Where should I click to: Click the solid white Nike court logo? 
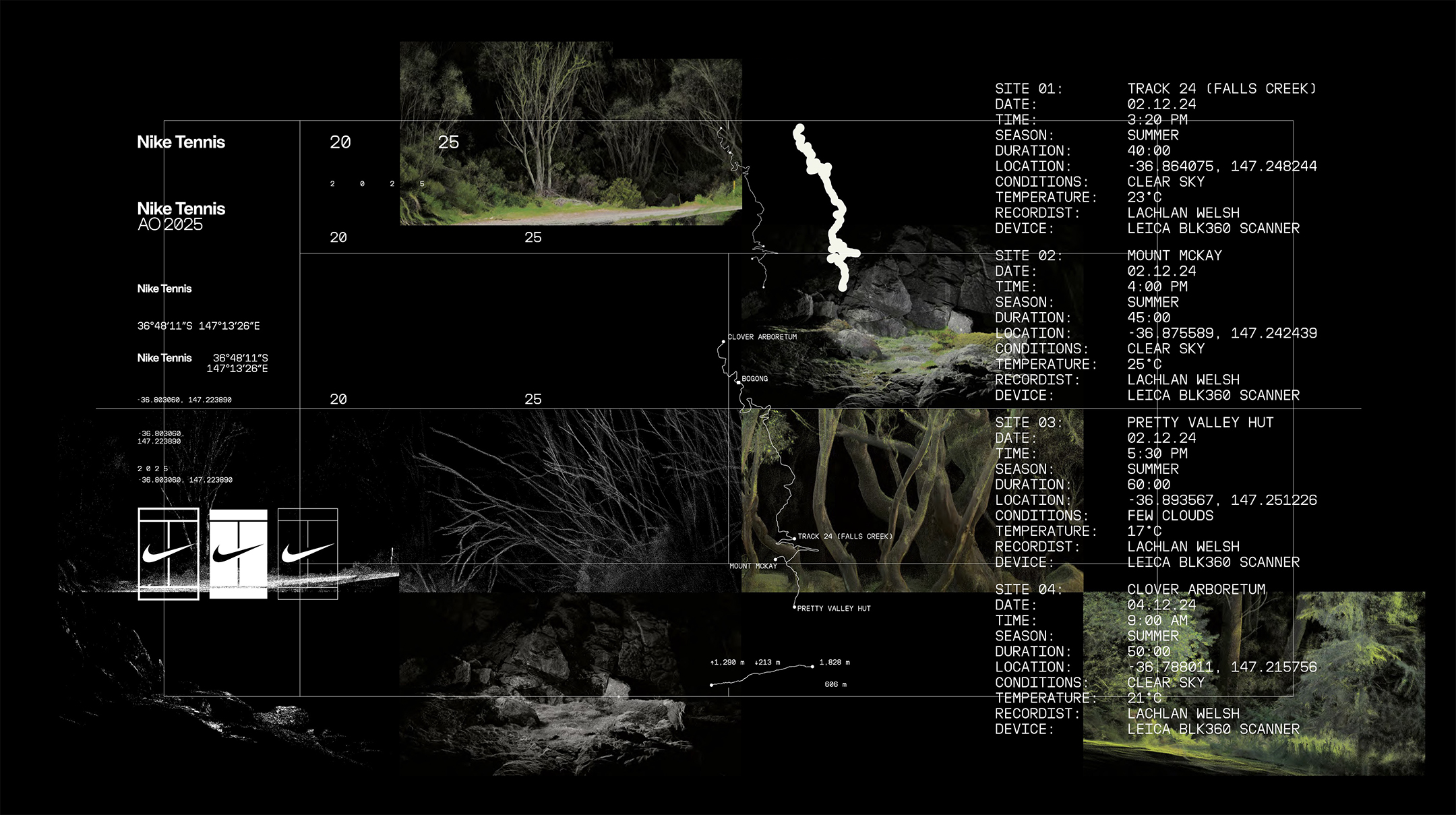pyautogui.click(x=238, y=553)
